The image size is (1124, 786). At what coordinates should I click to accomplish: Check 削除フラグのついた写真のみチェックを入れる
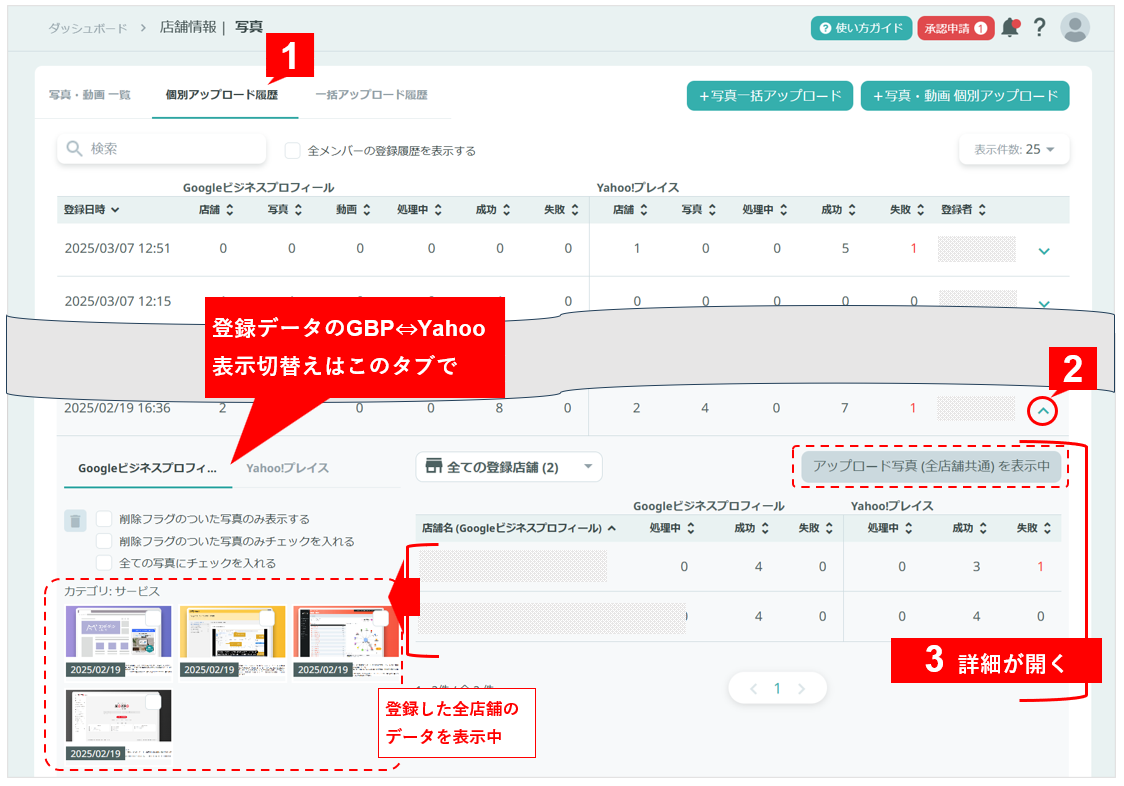(x=104, y=541)
